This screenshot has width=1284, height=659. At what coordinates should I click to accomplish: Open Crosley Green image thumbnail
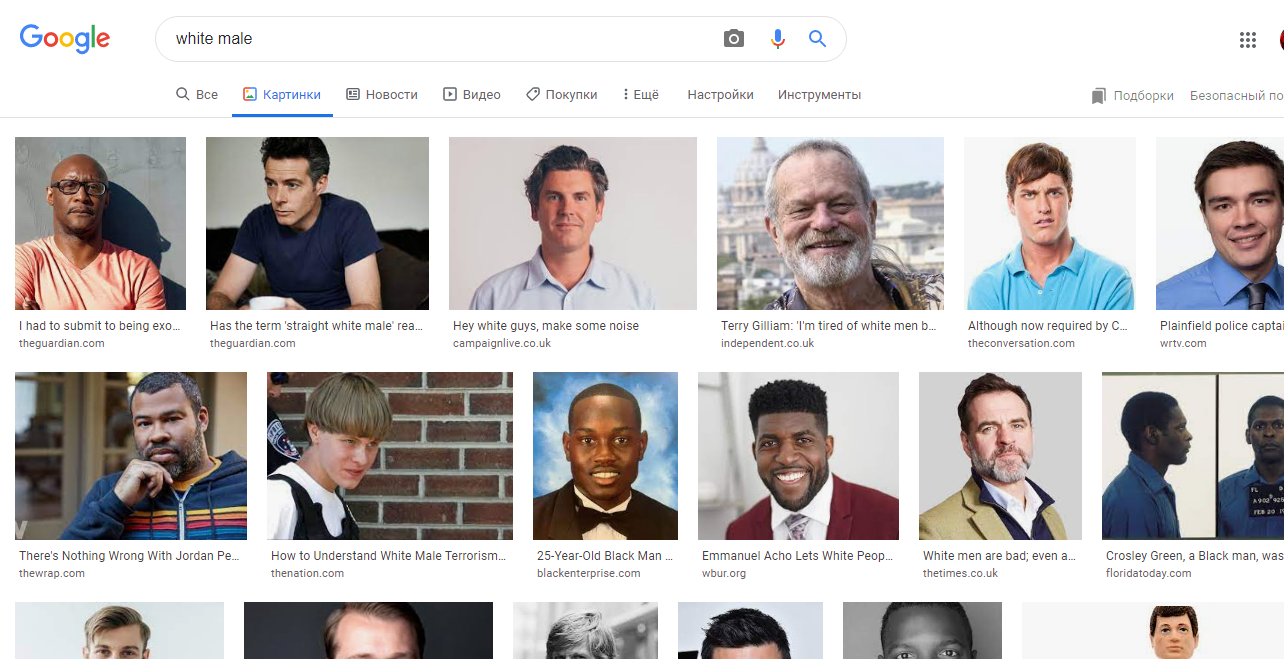(1193, 456)
